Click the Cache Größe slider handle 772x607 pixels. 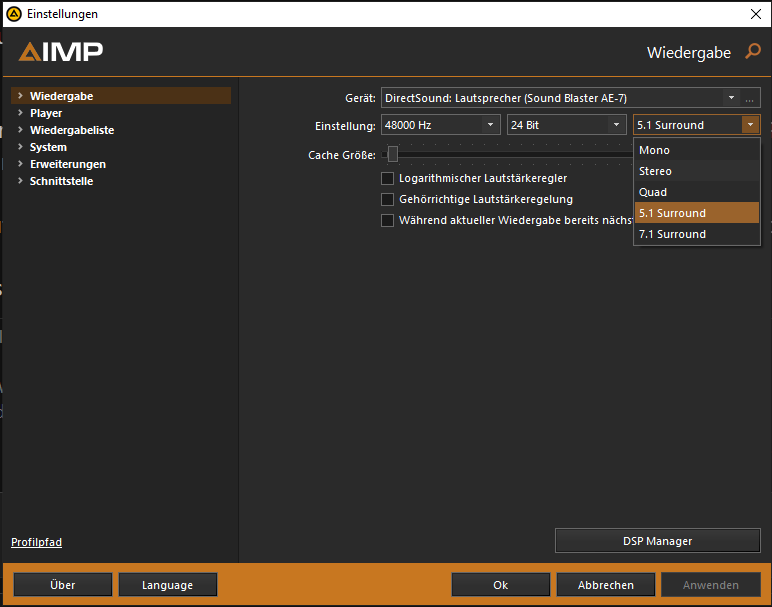(x=392, y=154)
